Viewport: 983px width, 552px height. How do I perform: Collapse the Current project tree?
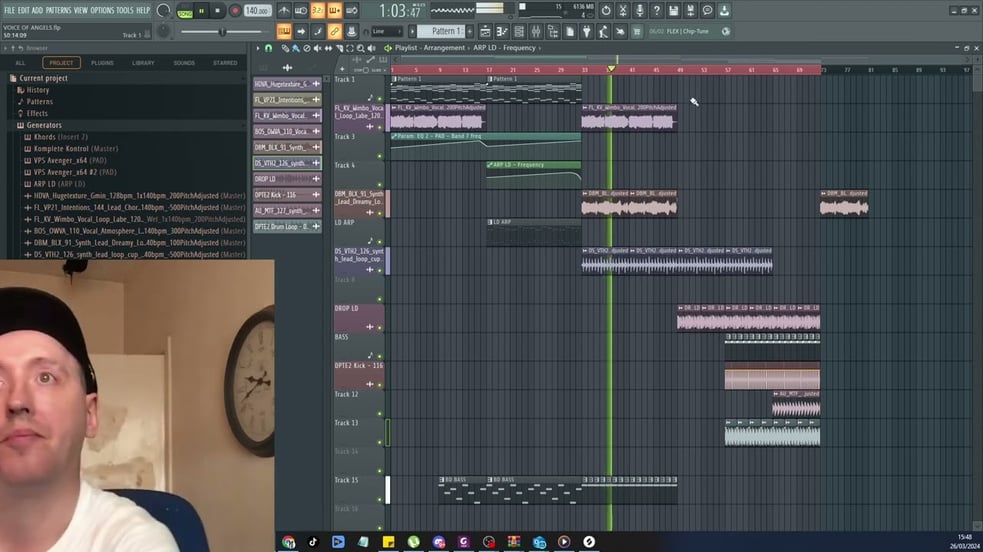pos(13,78)
